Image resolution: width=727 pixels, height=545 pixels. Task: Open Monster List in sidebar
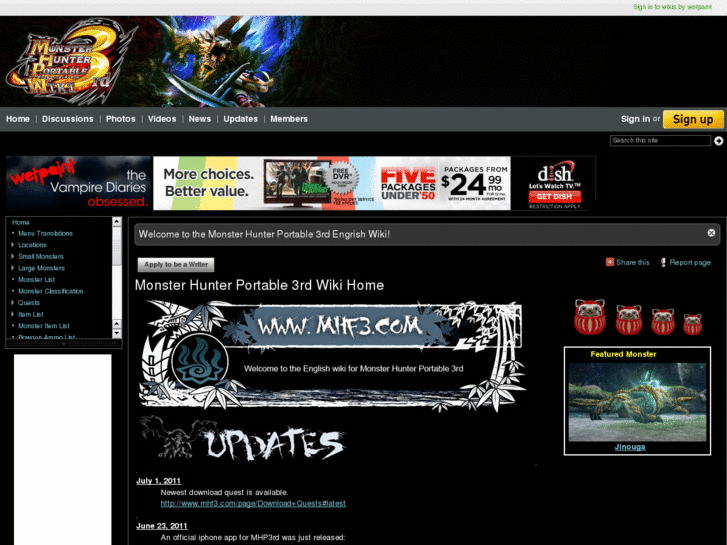coord(37,280)
